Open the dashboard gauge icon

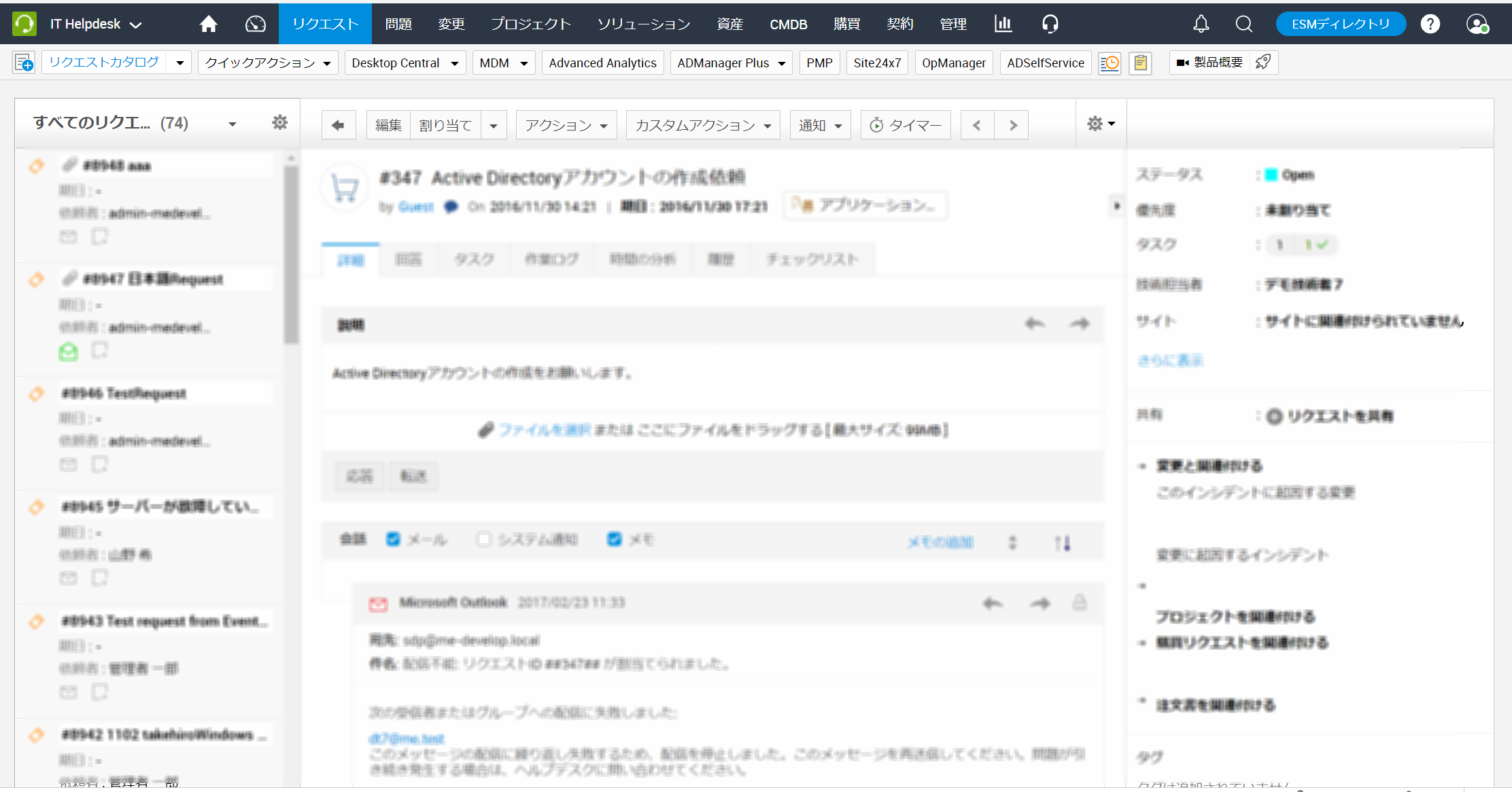tap(256, 24)
